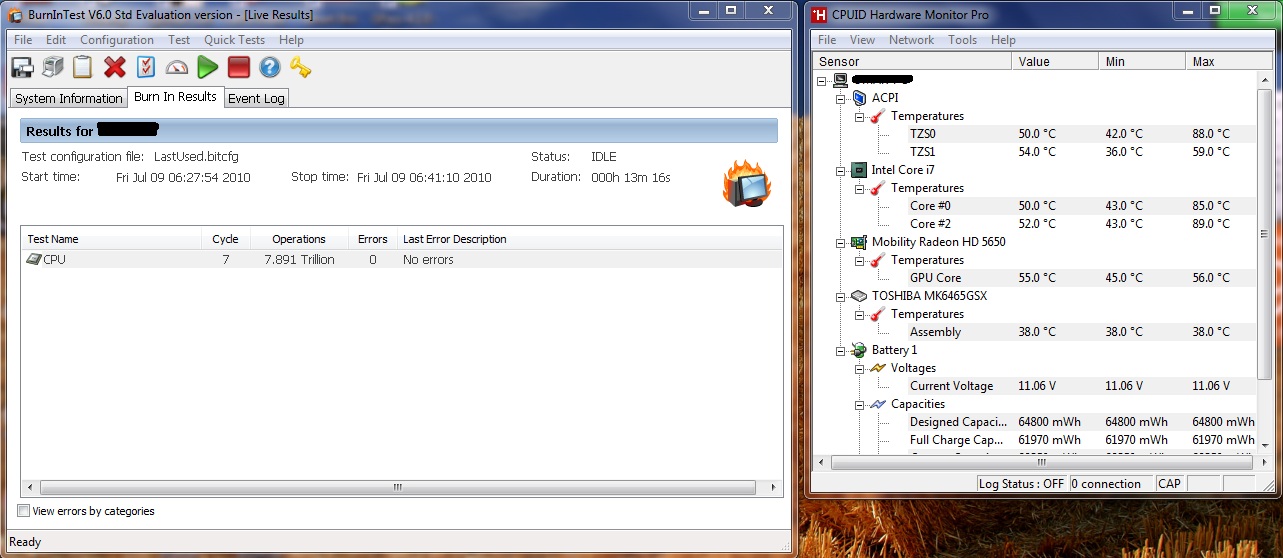Stop tests with red square icon
1283x558 pixels.
[x=238, y=67]
